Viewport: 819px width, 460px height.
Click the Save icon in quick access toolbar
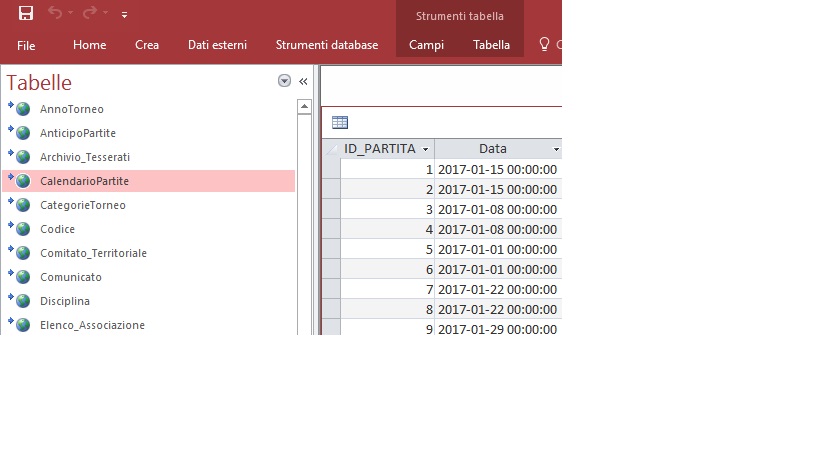point(26,13)
